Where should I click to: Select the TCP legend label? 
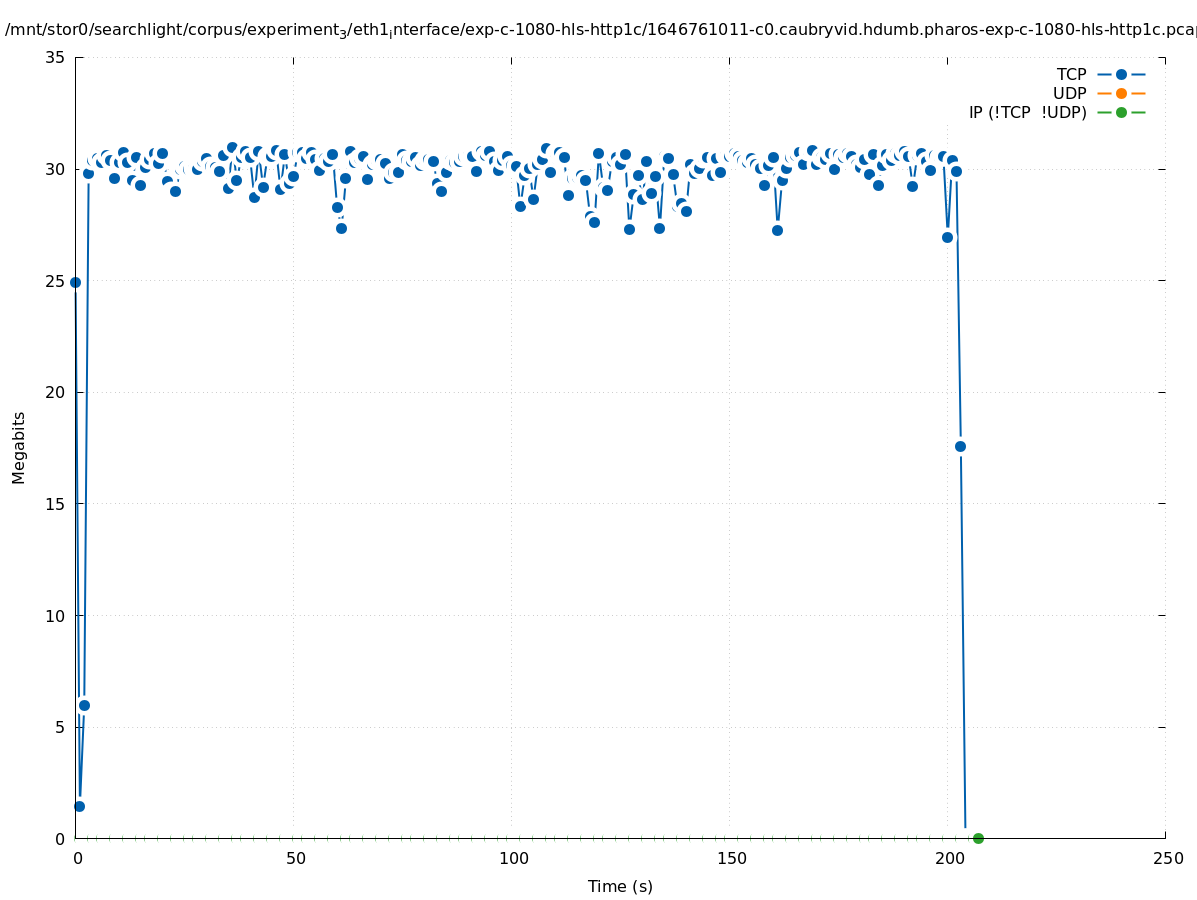(1071, 74)
